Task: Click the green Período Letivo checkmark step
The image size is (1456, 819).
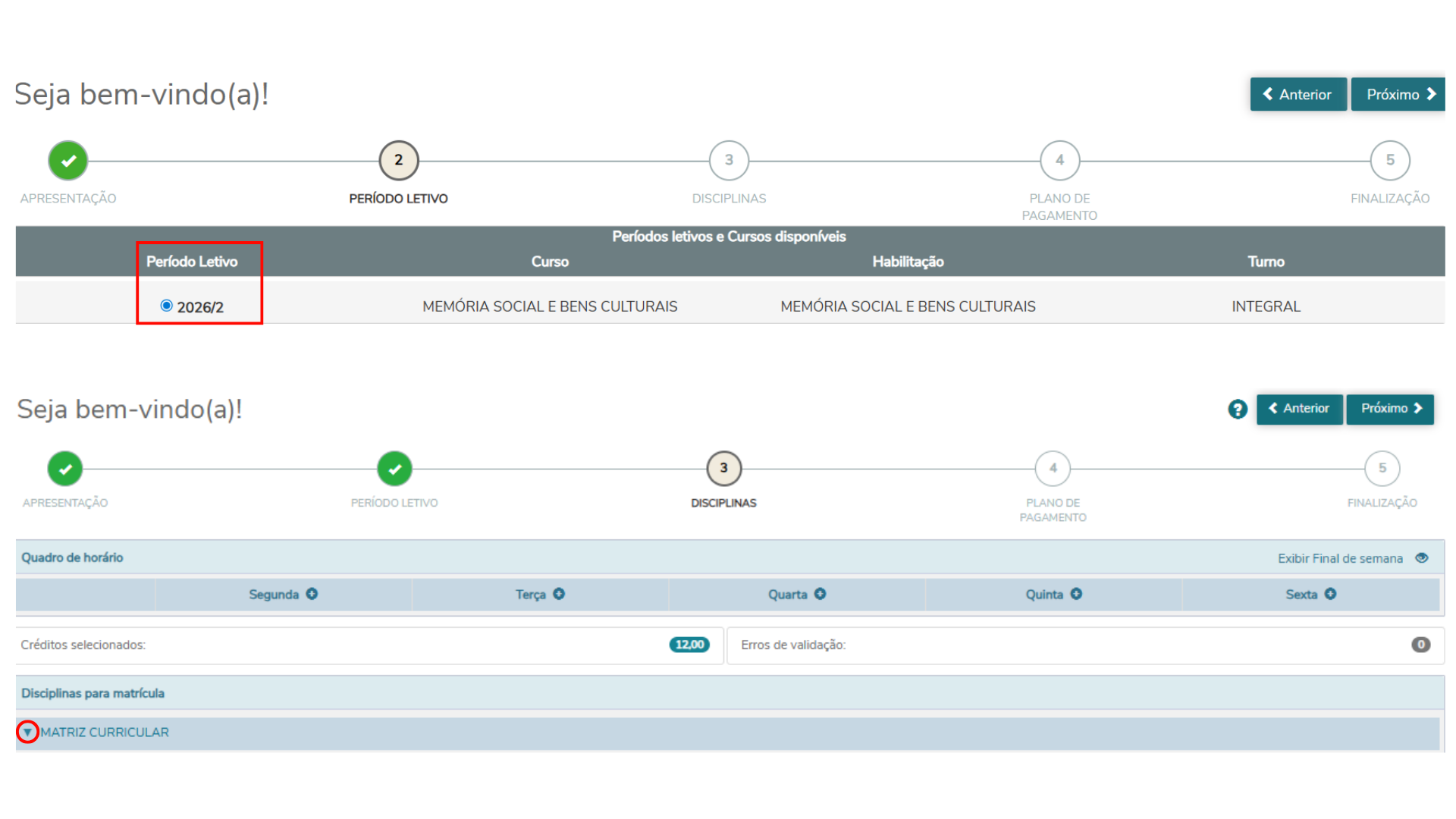Action: pos(394,469)
